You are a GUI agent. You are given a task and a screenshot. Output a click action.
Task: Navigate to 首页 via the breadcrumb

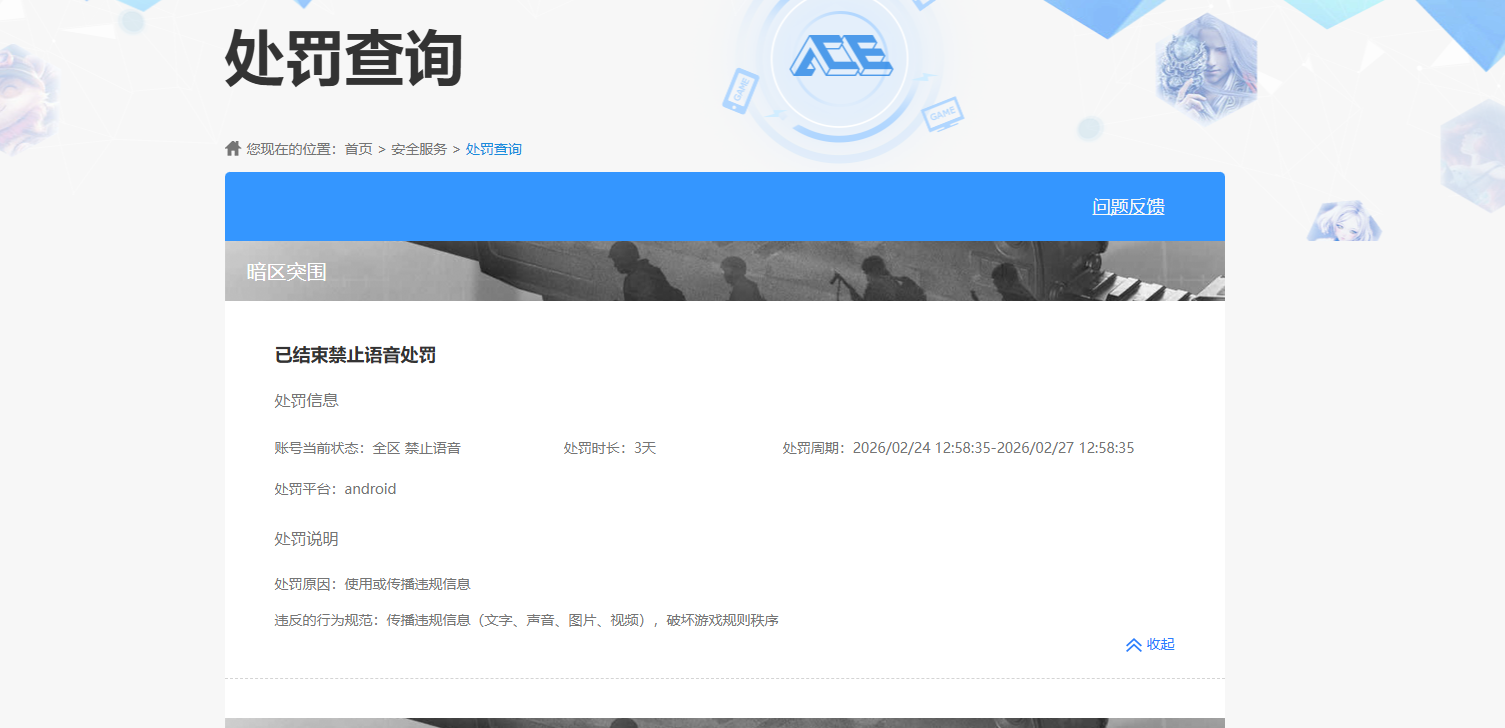point(356,148)
